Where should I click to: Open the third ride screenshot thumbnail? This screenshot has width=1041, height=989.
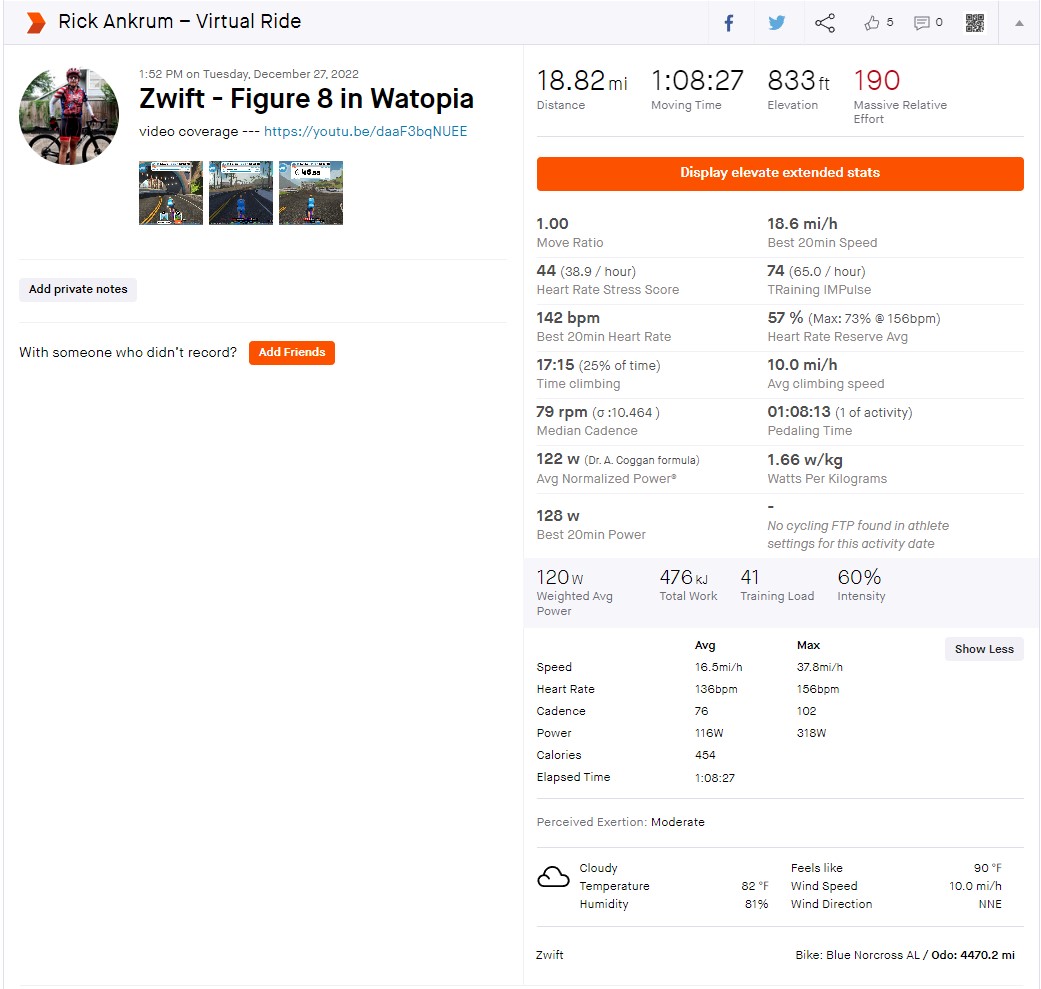311,193
